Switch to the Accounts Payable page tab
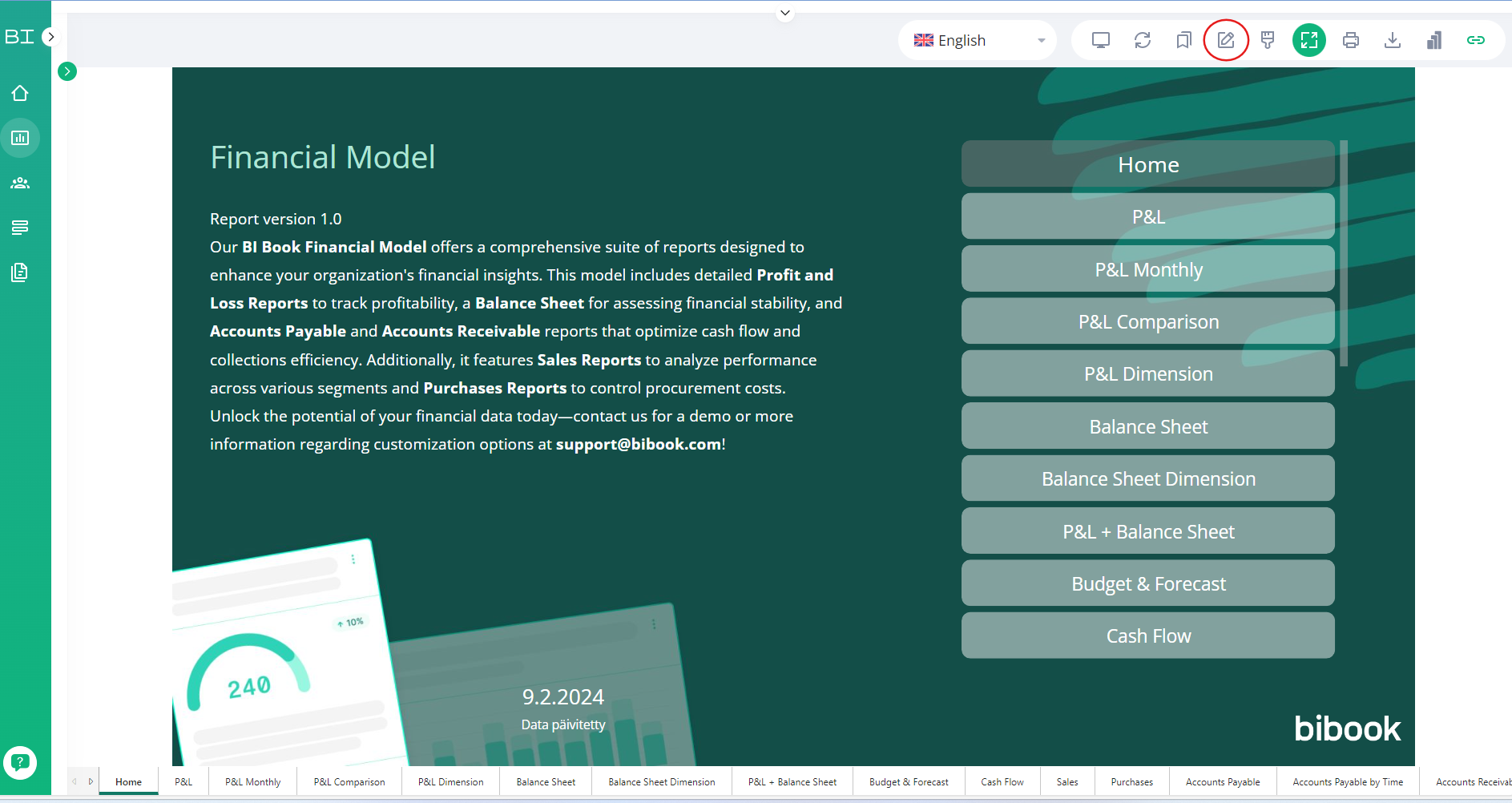 (1223, 782)
